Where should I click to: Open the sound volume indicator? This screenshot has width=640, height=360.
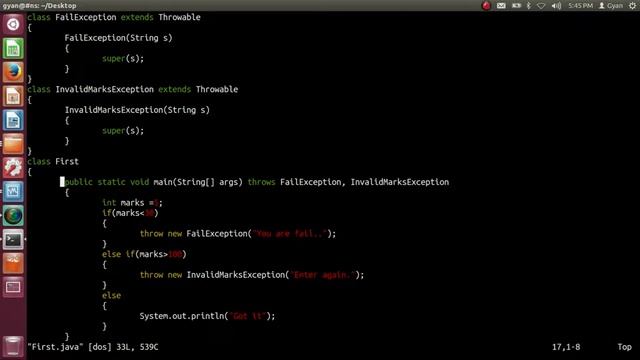point(556,6)
